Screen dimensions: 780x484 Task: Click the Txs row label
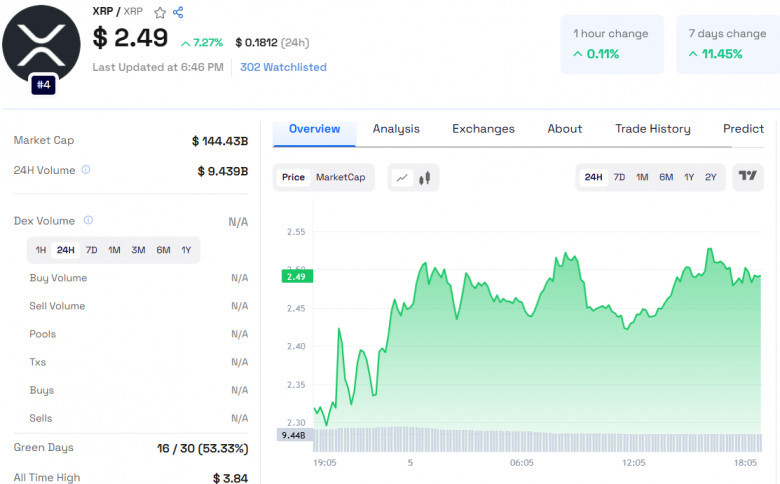tap(37, 362)
